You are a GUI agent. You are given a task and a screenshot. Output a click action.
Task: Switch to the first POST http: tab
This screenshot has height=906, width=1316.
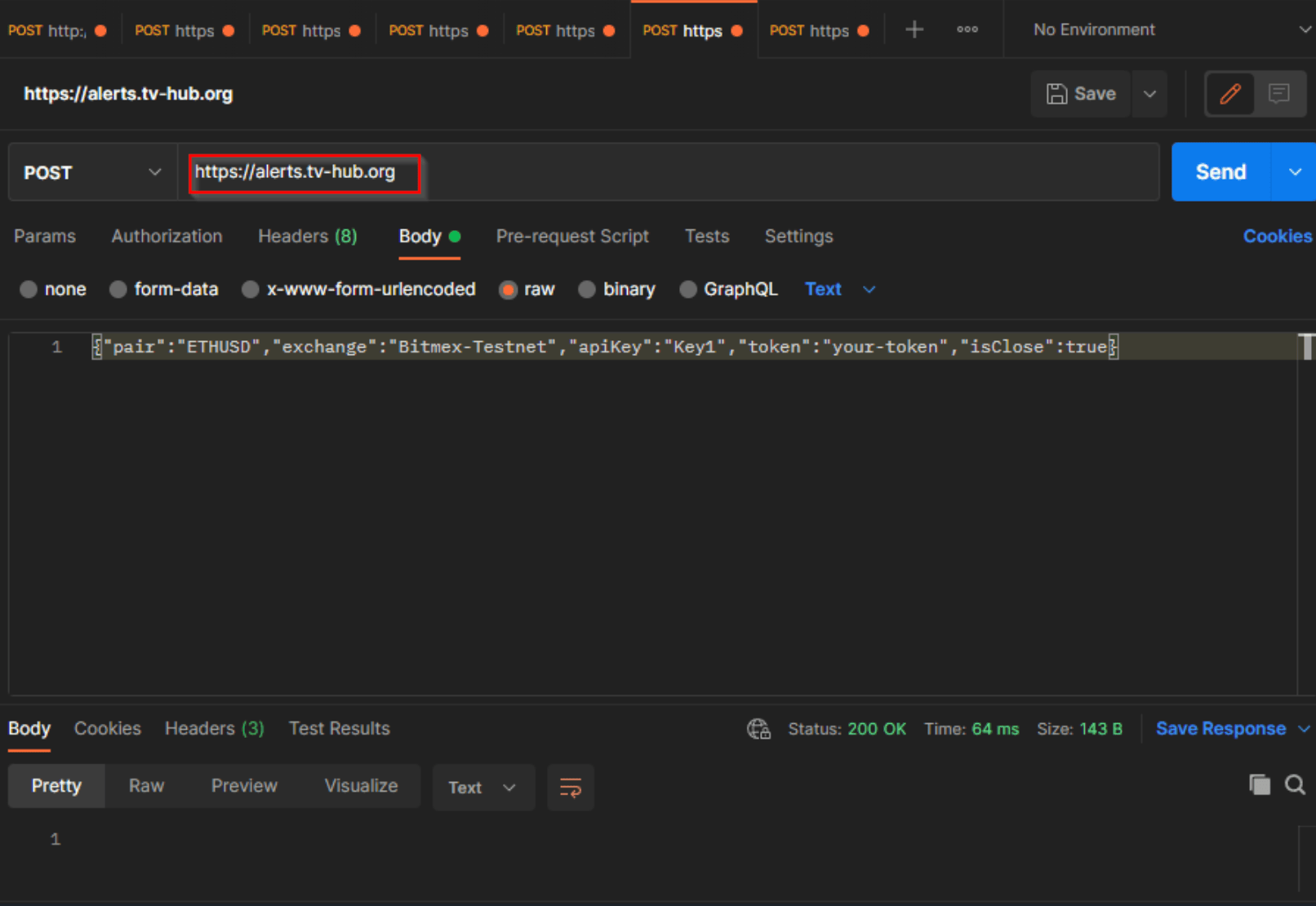57,30
